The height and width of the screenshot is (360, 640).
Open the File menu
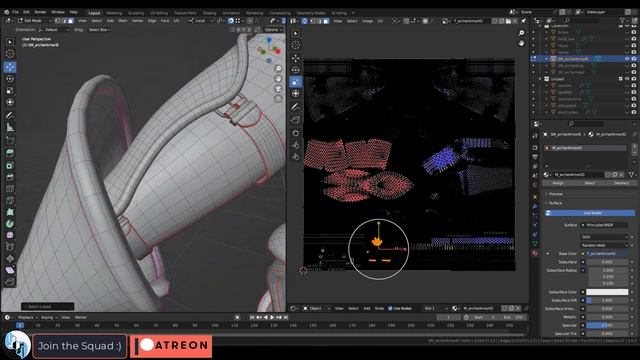pos(15,12)
